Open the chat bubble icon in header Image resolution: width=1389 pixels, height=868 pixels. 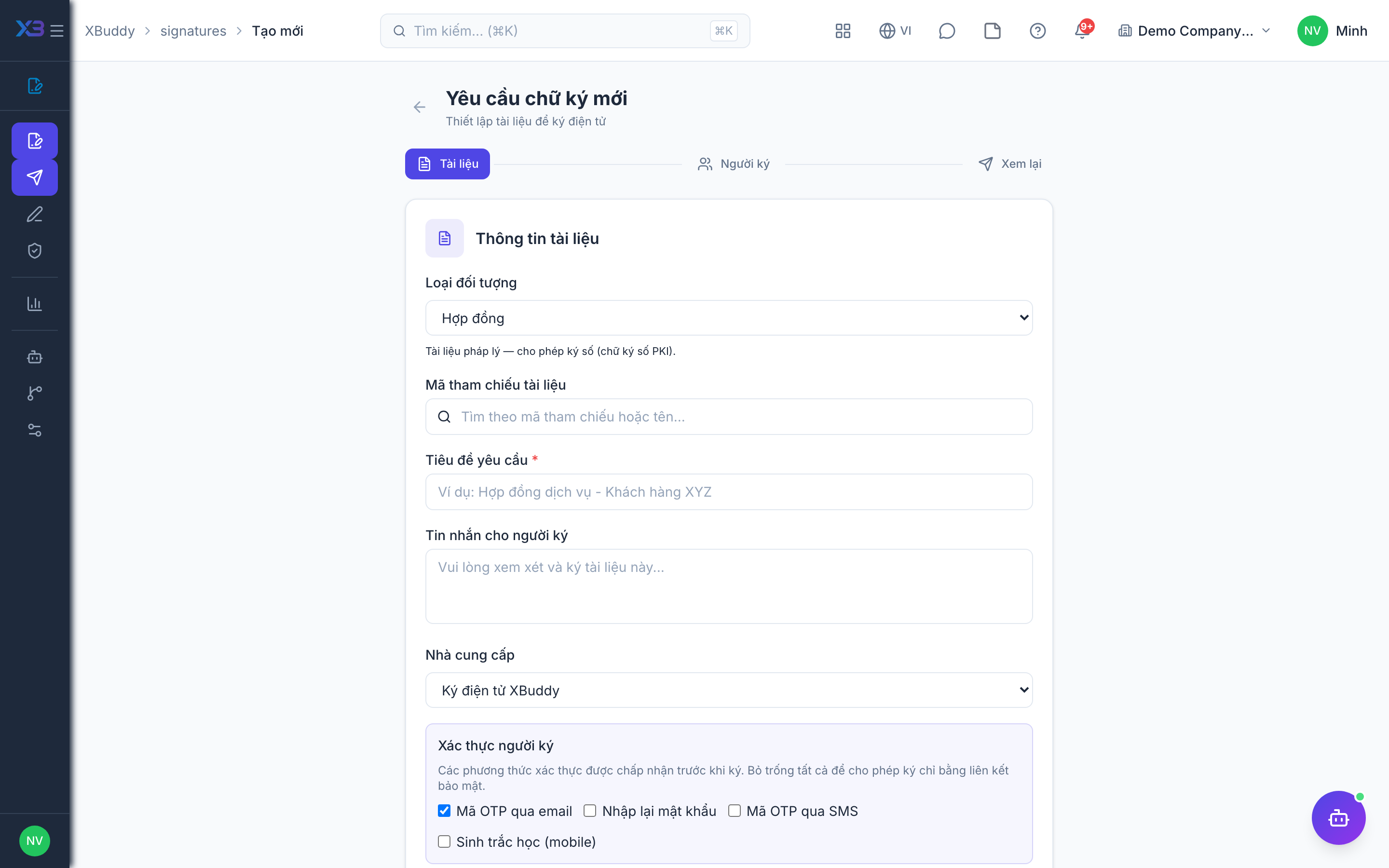pyautogui.click(x=946, y=31)
